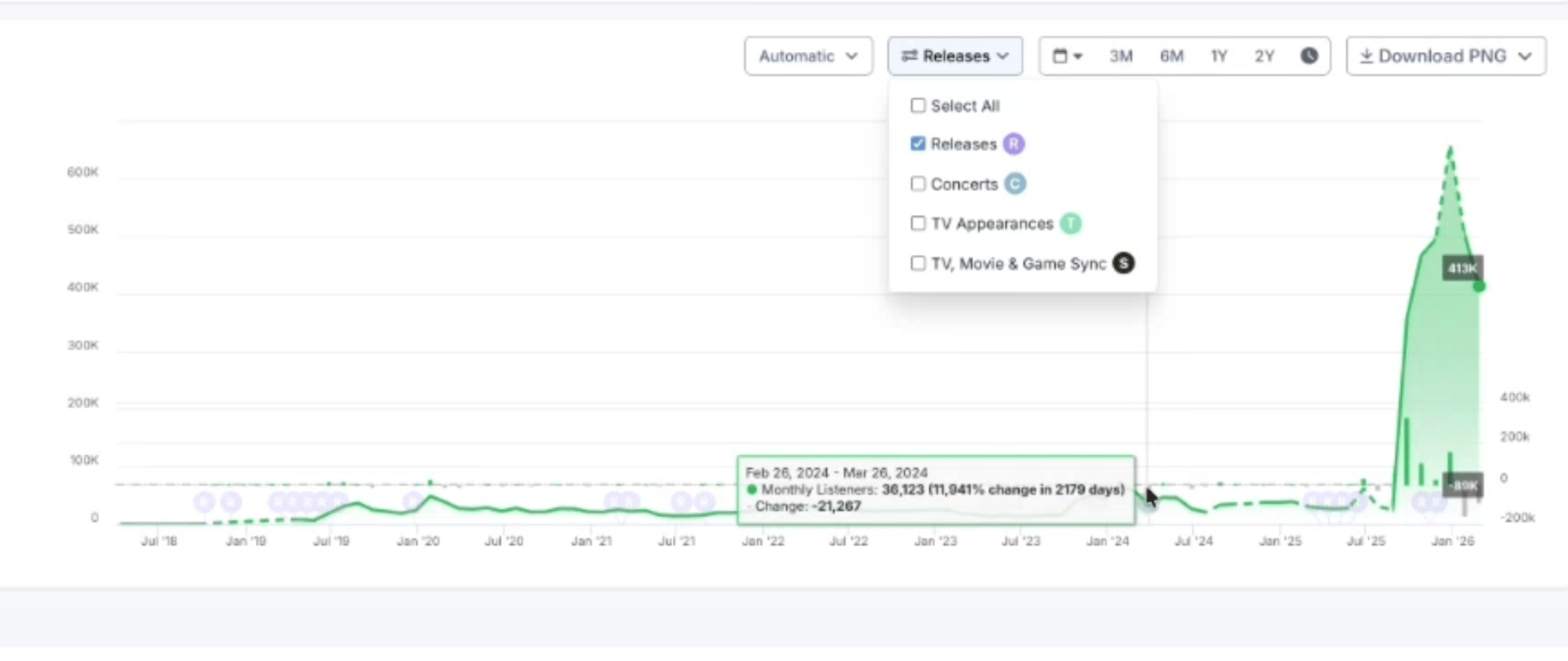Screen dimensions: 1568x661
Task: Click the Change: -21,267 tooltip text
Action: coord(808,507)
